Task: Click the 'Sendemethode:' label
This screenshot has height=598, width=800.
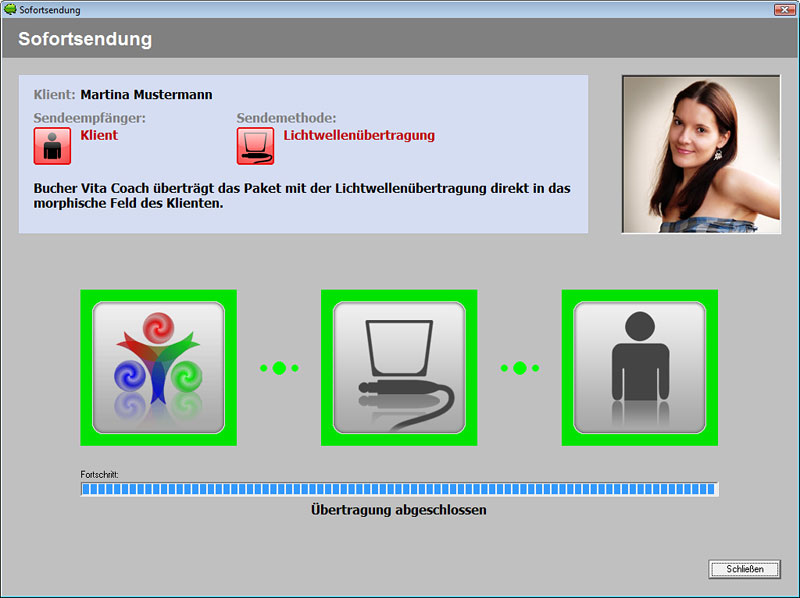Action: coord(286,118)
